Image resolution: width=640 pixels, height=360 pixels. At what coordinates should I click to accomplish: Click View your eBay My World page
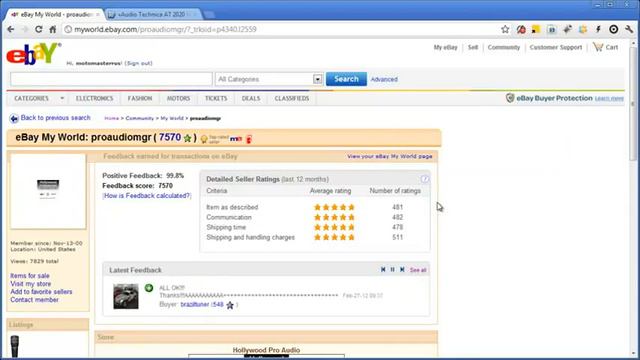coord(389,156)
